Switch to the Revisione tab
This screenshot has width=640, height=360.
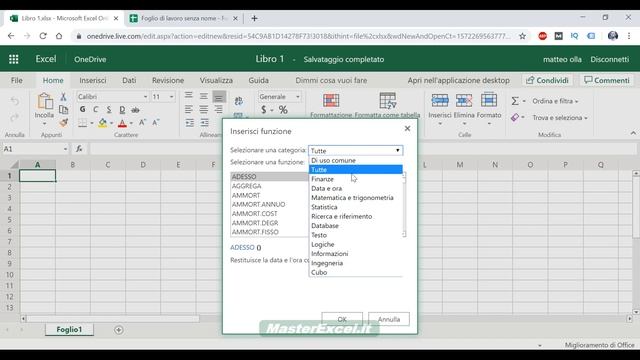(168, 80)
